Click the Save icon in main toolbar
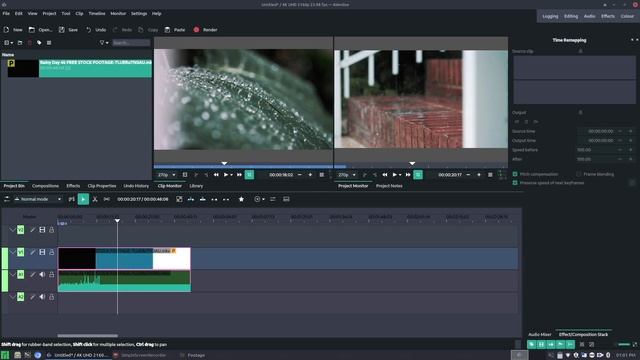Image resolution: width=640 pixels, height=360 pixels. tap(62, 30)
